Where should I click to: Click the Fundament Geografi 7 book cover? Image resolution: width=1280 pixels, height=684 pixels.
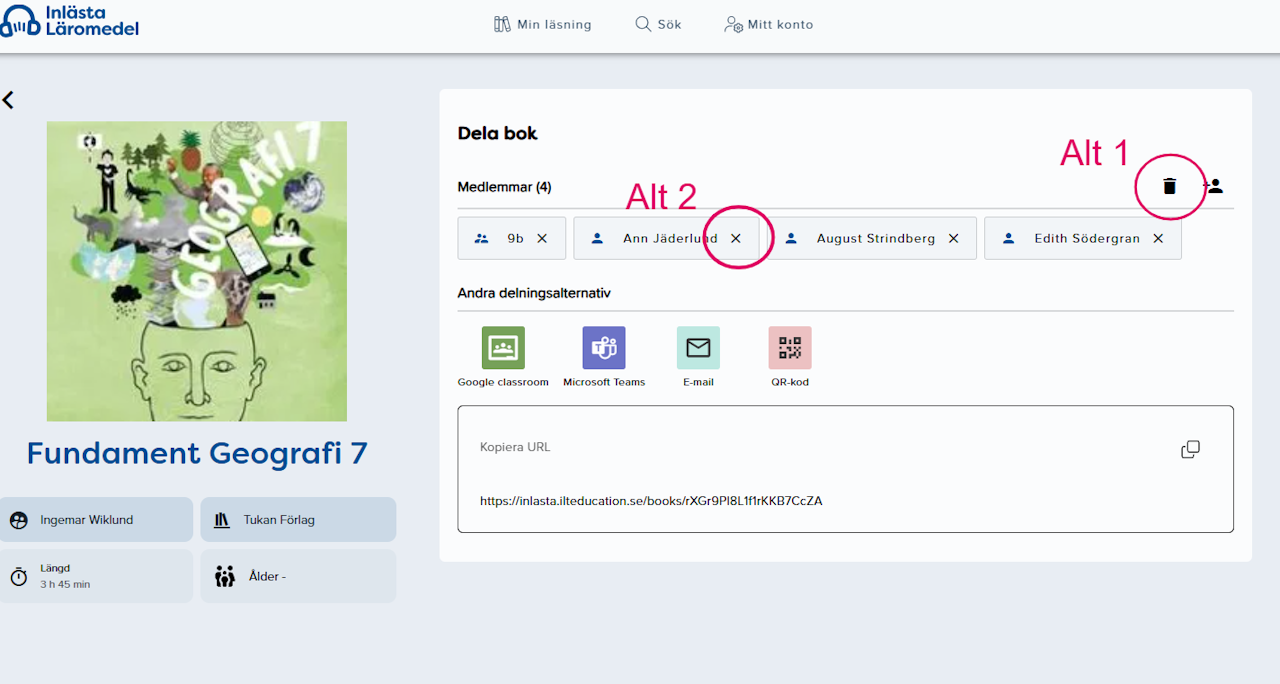197,271
